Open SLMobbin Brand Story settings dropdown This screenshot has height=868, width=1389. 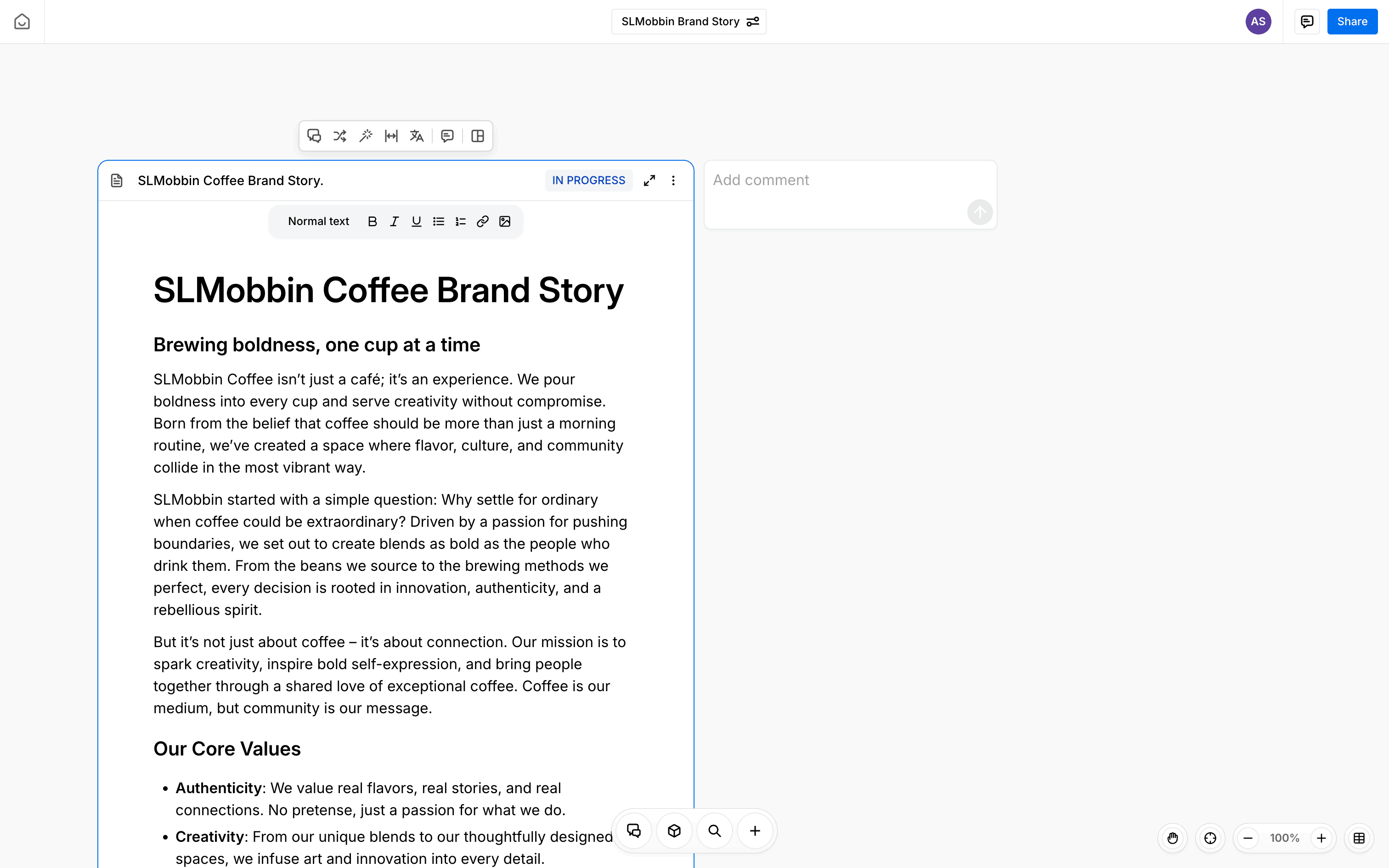click(x=689, y=22)
